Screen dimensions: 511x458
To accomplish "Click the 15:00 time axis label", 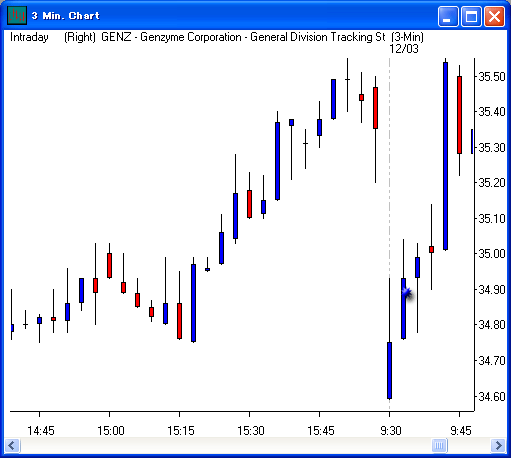I will (x=111, y=431).
